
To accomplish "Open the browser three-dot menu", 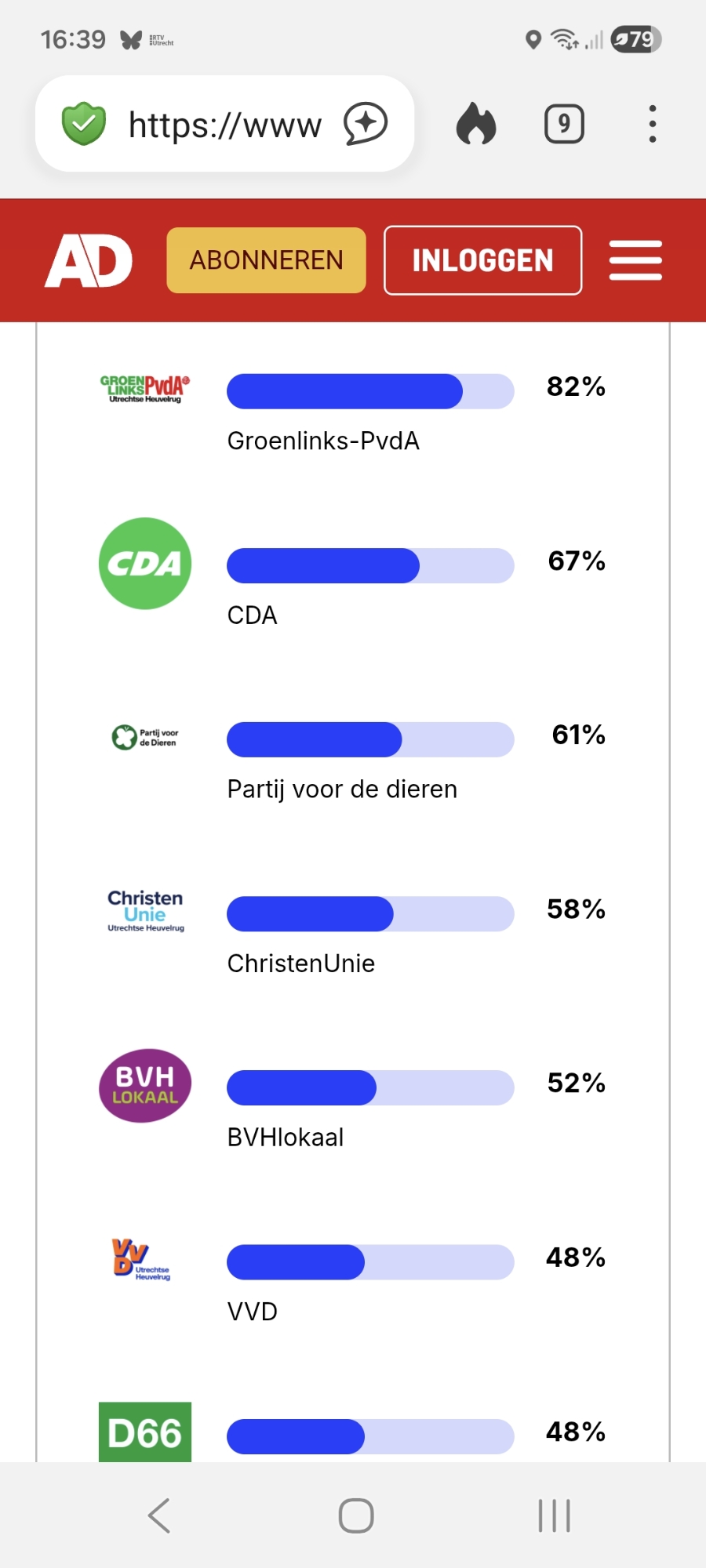I will coord(652,124).
